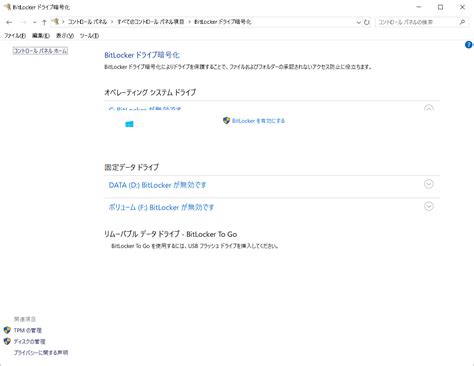Open TPM の管理 link
This screenshot has width=474, height=366.
pos(28,330)
